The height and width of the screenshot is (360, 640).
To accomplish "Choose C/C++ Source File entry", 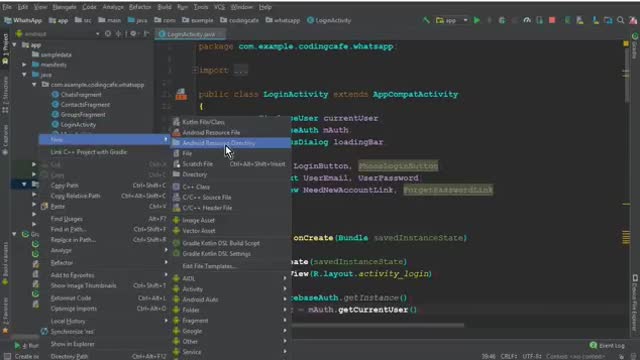I will [231, 197].
